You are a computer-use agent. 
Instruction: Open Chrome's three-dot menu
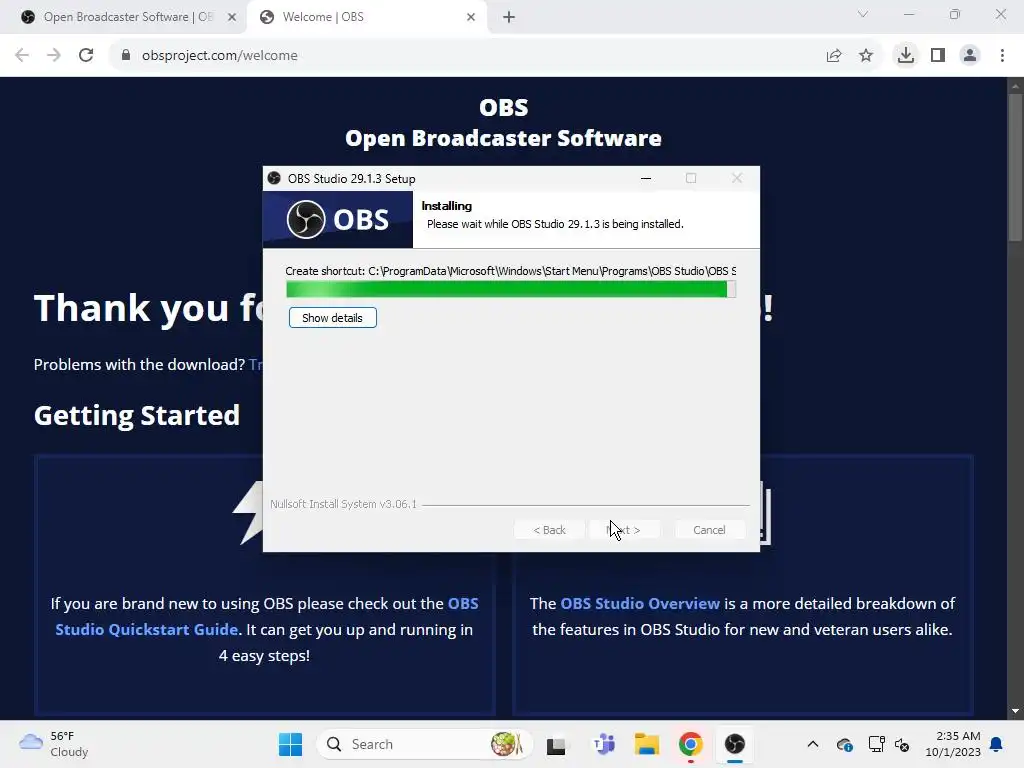click(x=1002, y=56)
